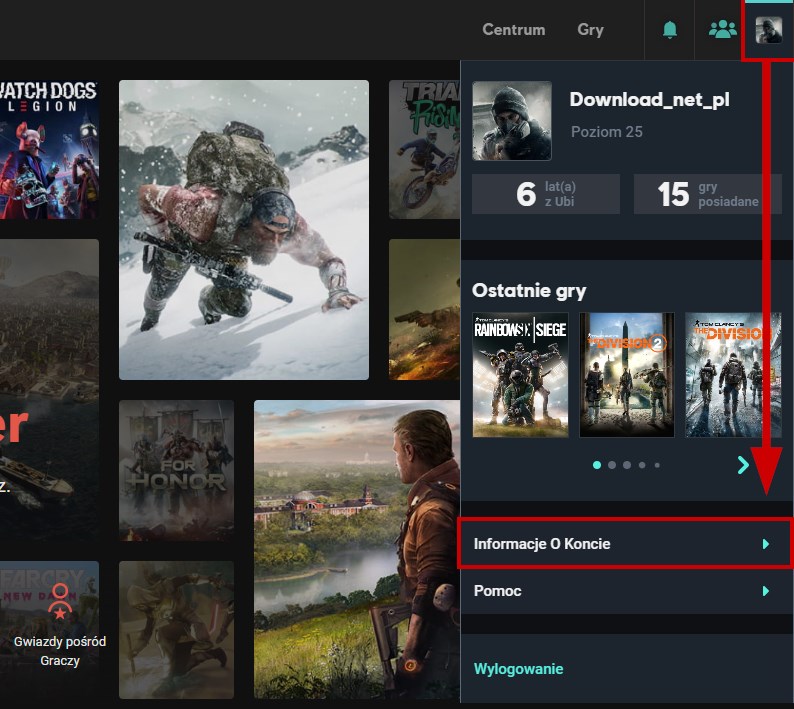This screenshot has height=709, width=794.
Task: Click the Download_net_pl username
Action: point(650,99)
